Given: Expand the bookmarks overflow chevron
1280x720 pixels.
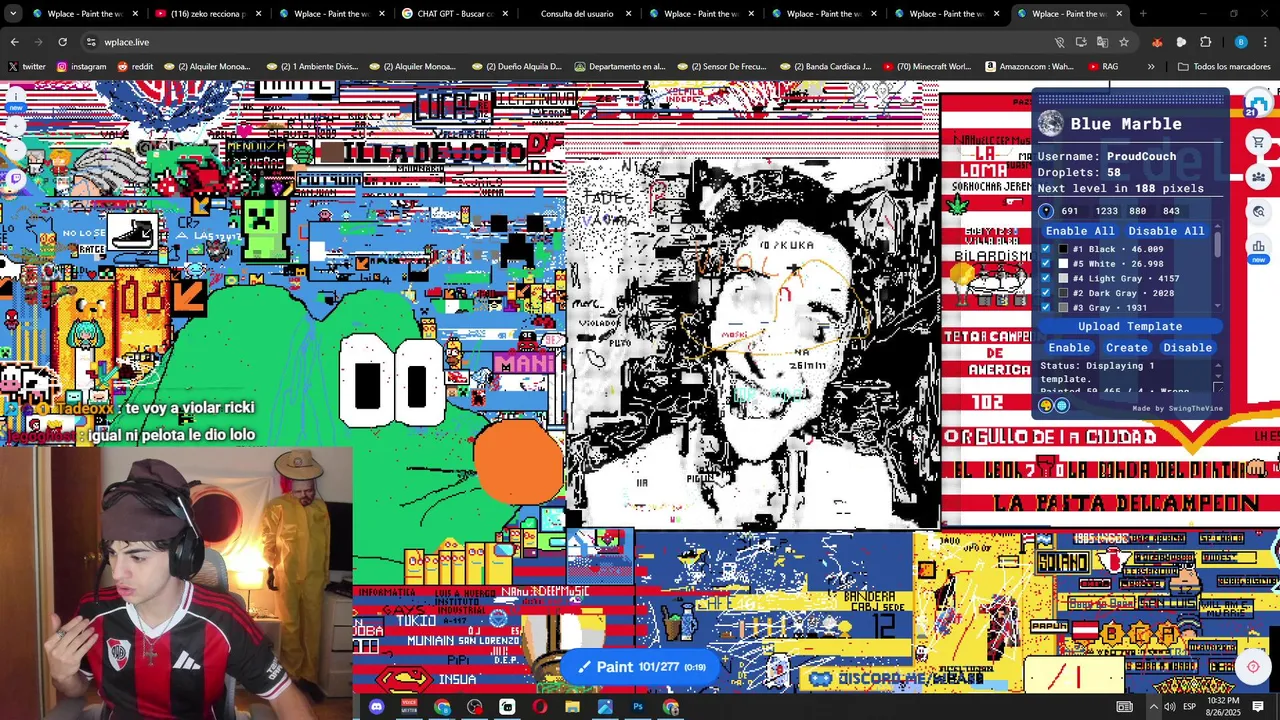Looking at the screenshot, I should [x=1151, y=67].
